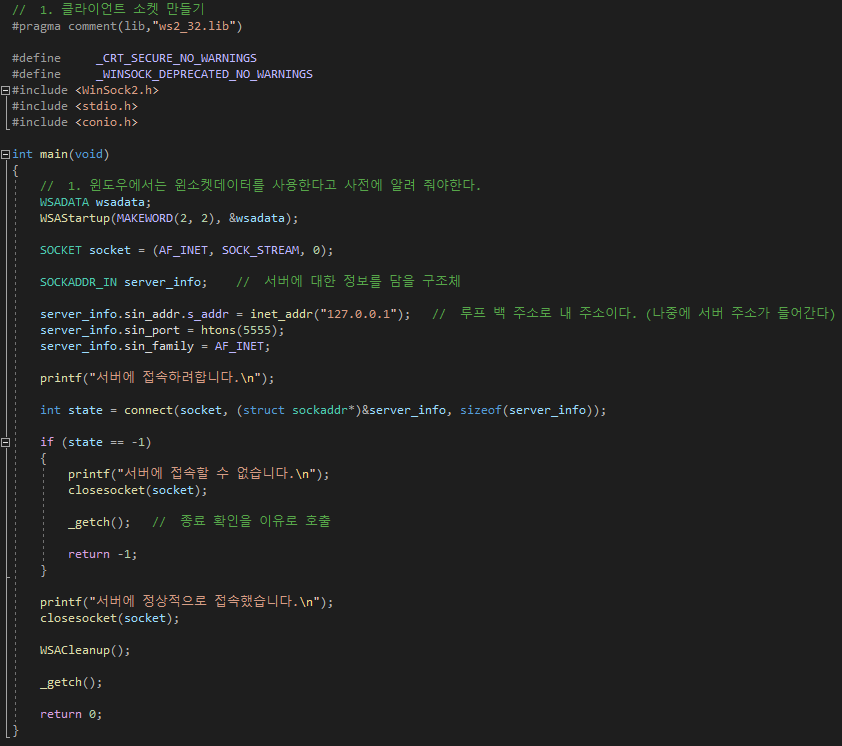
Task: Click the 루프 백 주소 comment
Action: (x=634, y=314)
